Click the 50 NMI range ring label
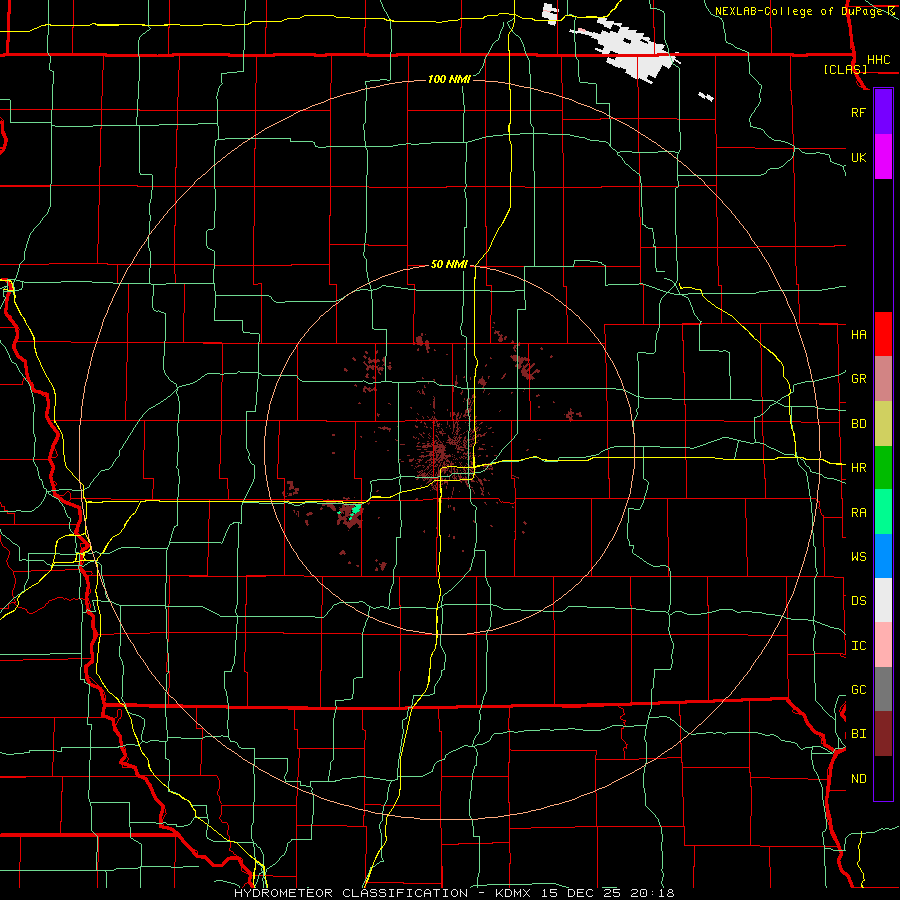 [449, 264]
